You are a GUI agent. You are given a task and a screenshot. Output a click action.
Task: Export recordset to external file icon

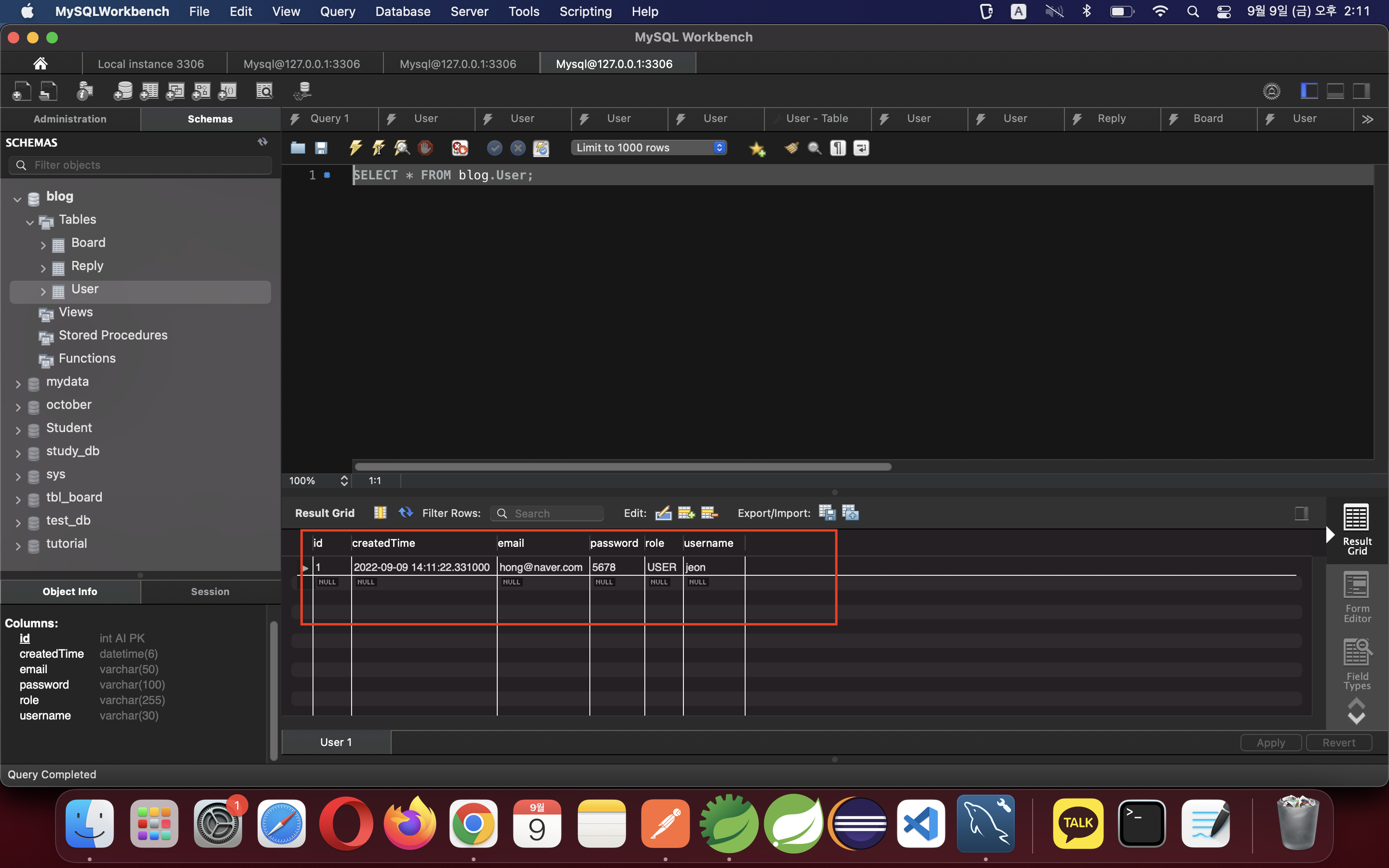pos(827,513)
